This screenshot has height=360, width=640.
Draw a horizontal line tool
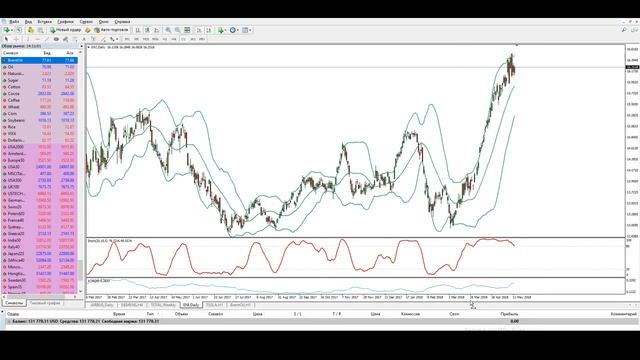click(38, 39)
